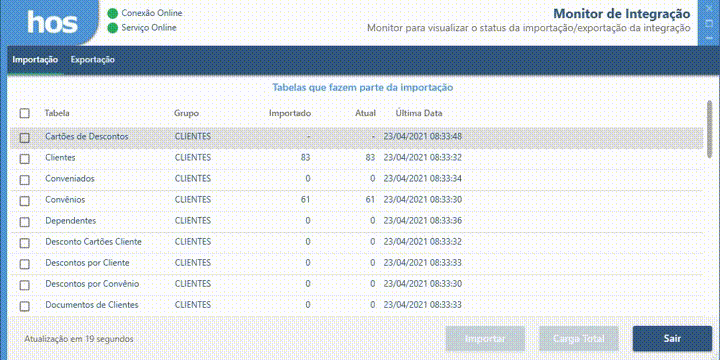
Task: Click the Sair button
Action: [672, 339]
